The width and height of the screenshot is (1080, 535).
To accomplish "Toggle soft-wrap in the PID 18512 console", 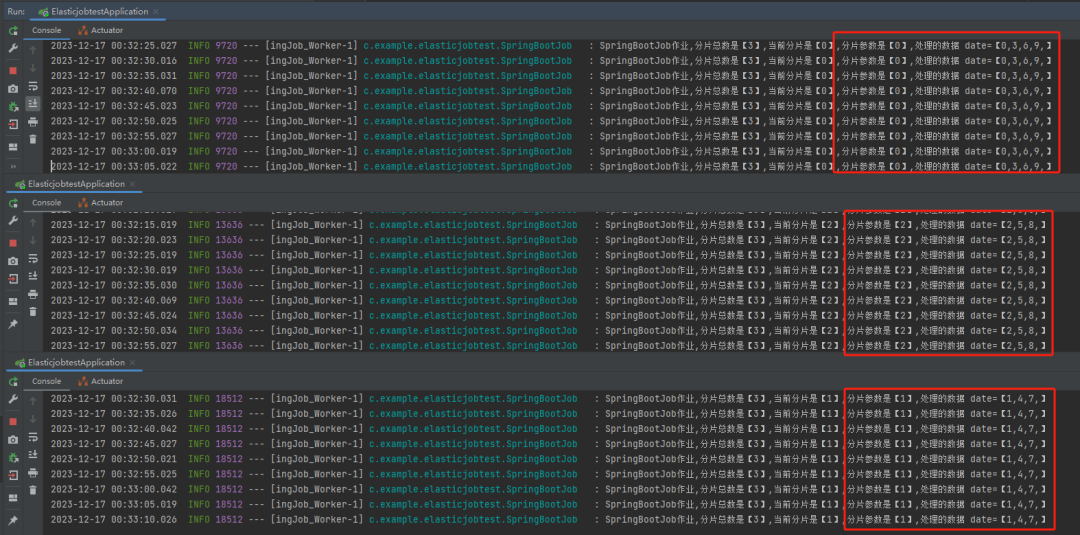I will (x=33, y=437).
